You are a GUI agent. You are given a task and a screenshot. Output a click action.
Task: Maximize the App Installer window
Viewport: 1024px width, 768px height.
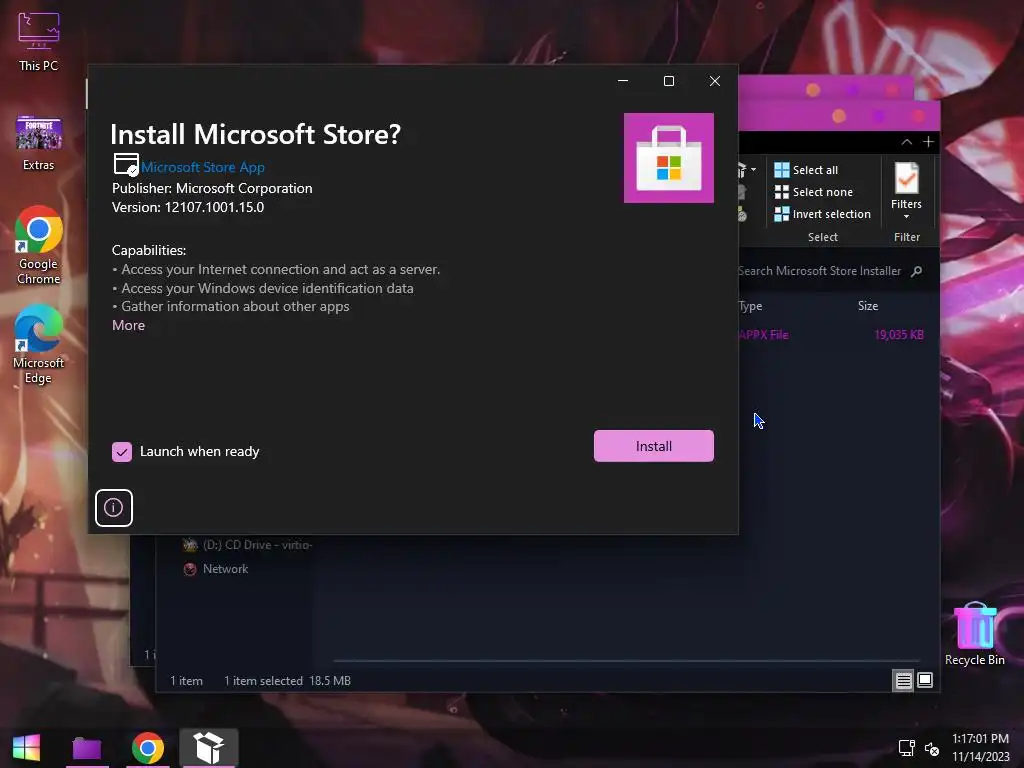click(x=669, y=81)
